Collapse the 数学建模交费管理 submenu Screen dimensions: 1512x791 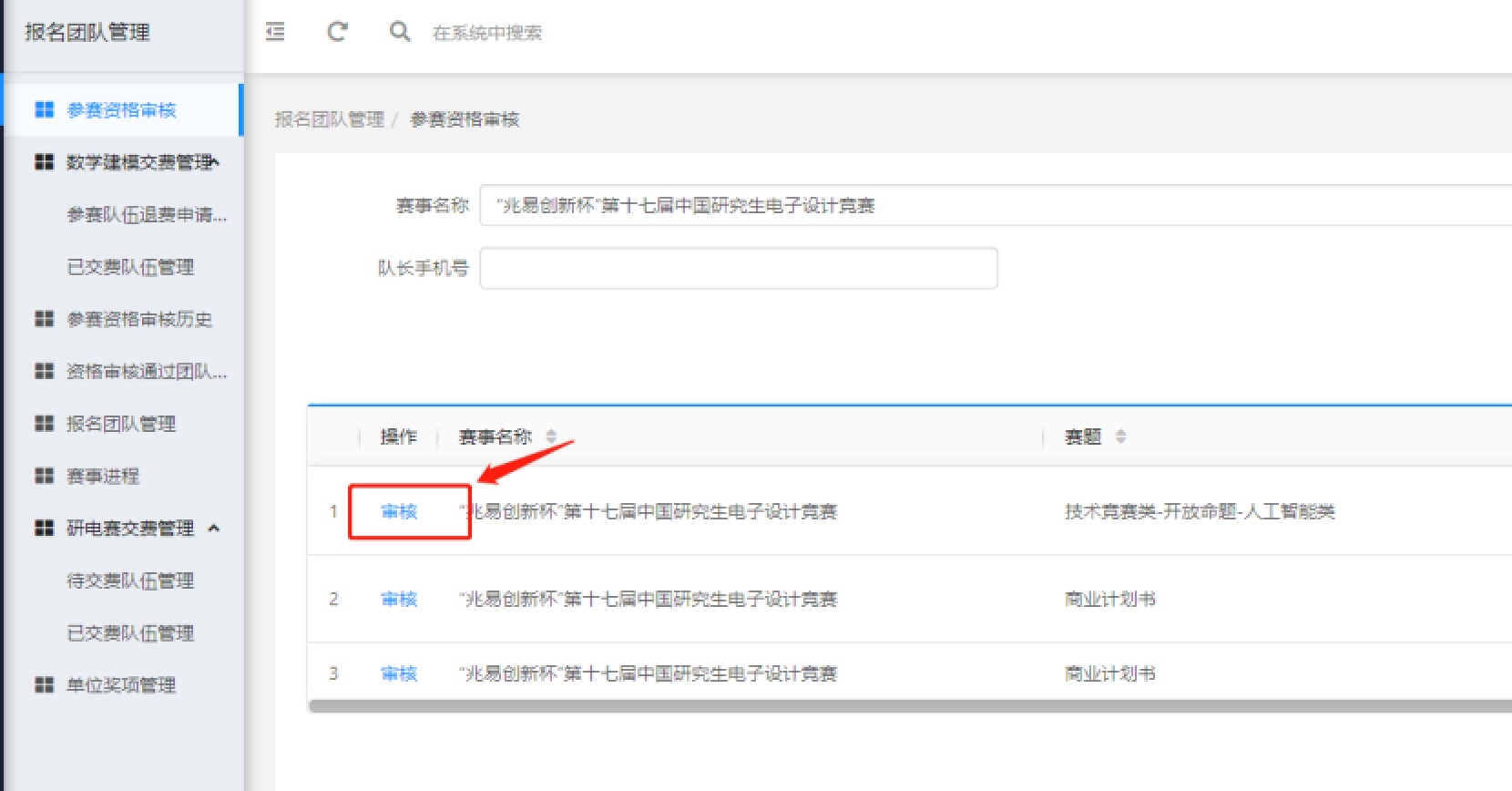[216, 162]
